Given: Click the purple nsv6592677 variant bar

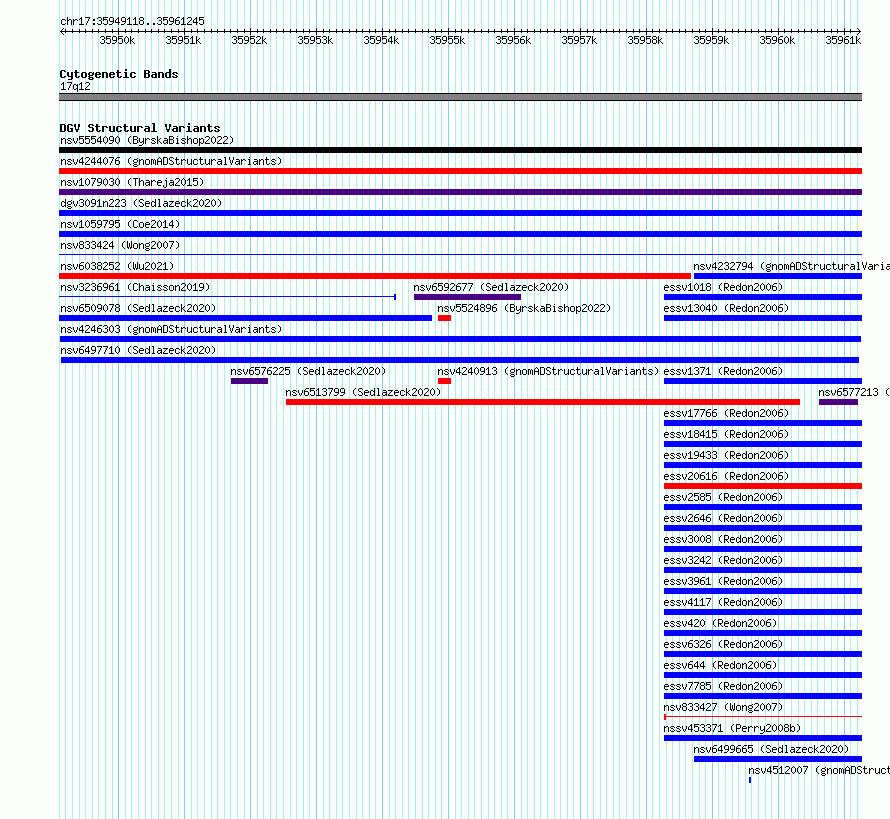Looking at the screenshot, I should (467, 297).
